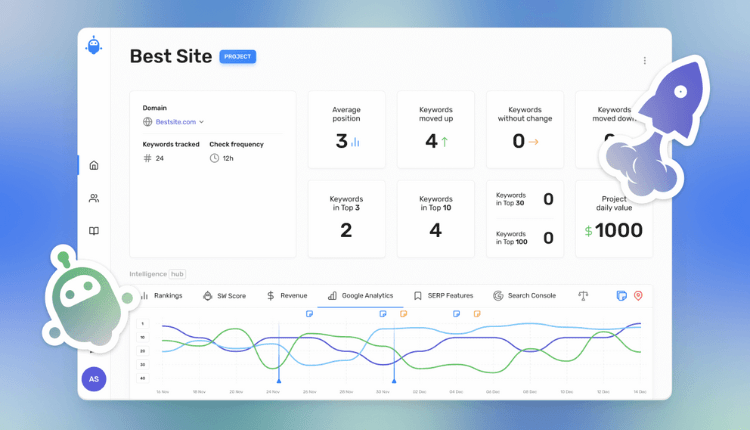Click the hash icon beside 24
The height and width of the screenshot is (430, 750).
[147, 158]
